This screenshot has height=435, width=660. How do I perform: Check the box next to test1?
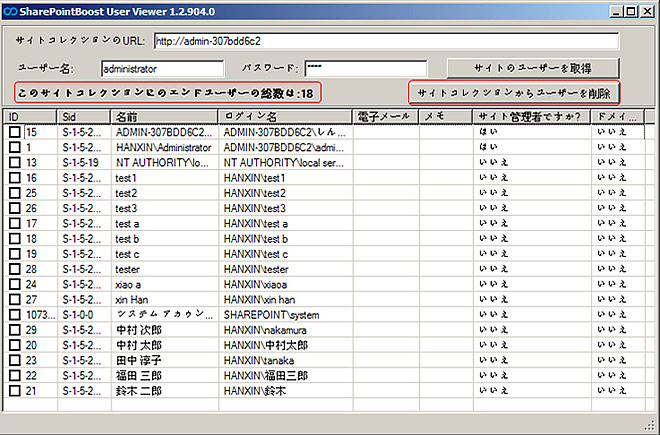click(x=15, y=177)
